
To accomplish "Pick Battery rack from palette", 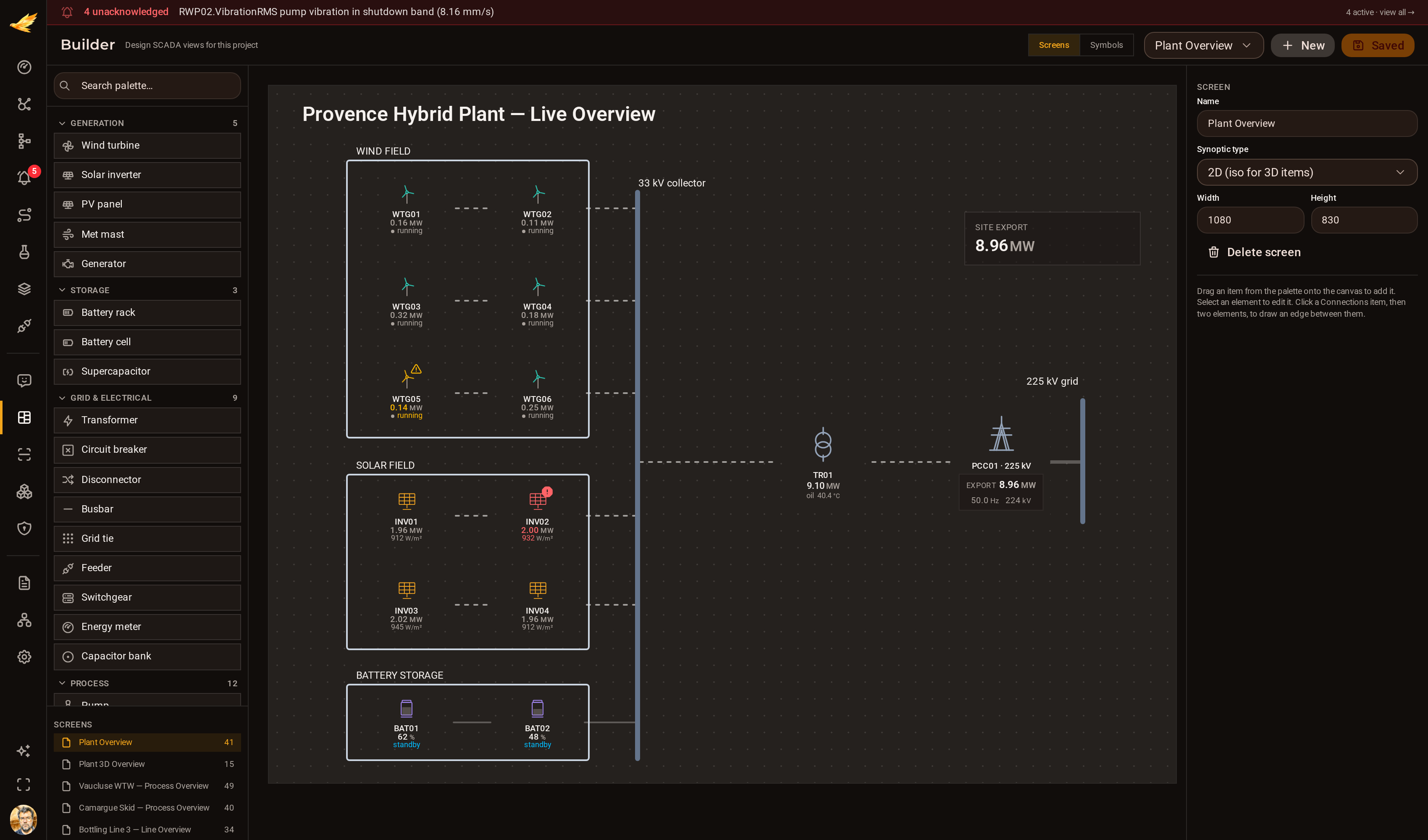I will [147, 313].
